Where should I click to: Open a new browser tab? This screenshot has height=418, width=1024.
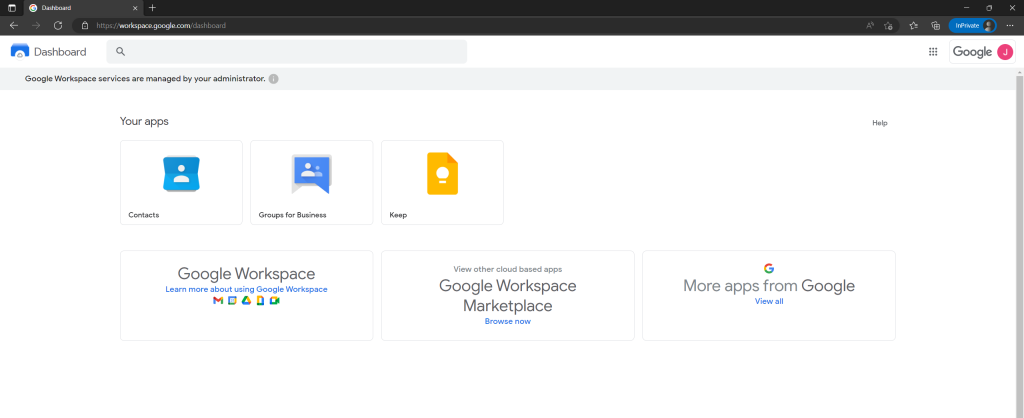(x=152, y=8)
